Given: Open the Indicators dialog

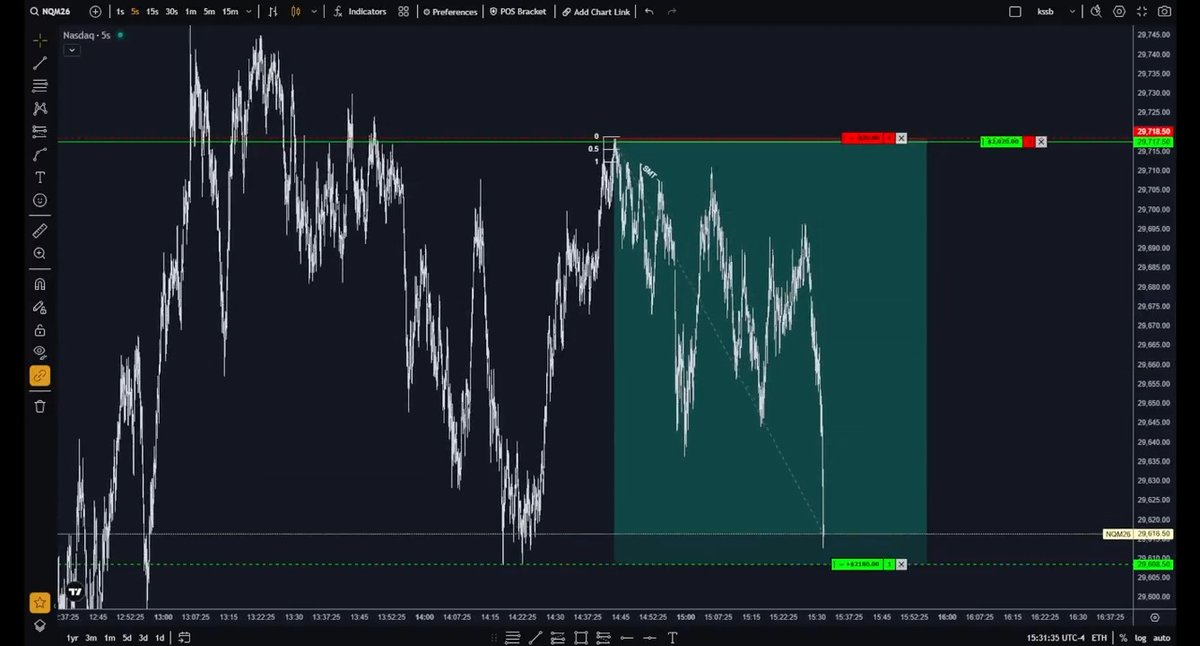Looking at the screenshot, I should point(360,12).
